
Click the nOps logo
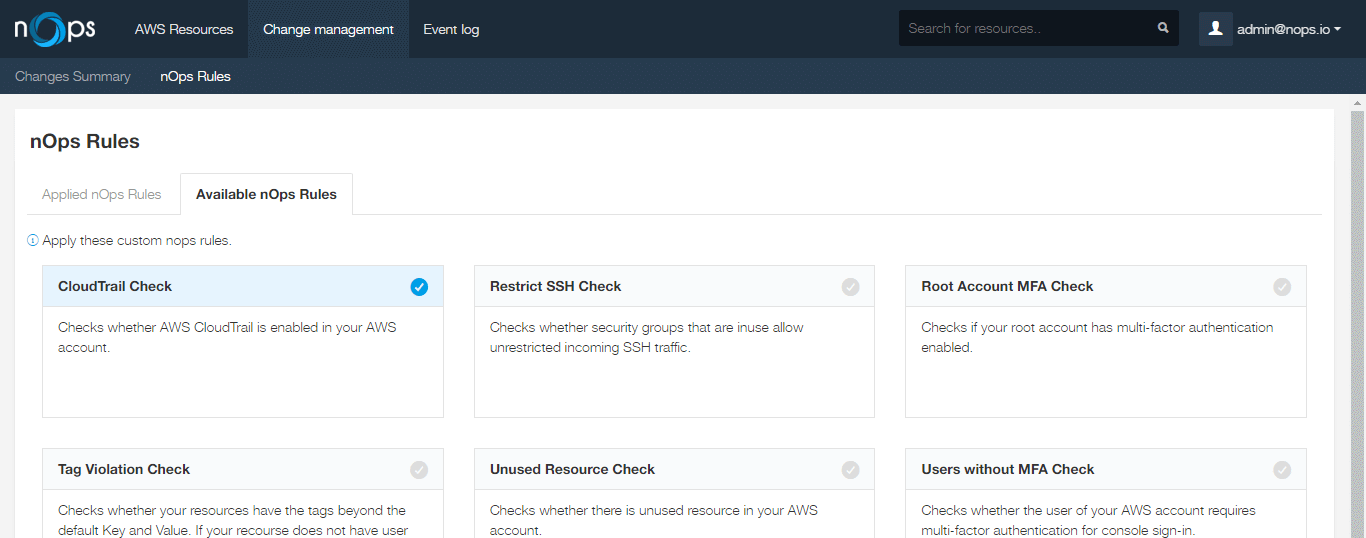(x=55, y=28)
